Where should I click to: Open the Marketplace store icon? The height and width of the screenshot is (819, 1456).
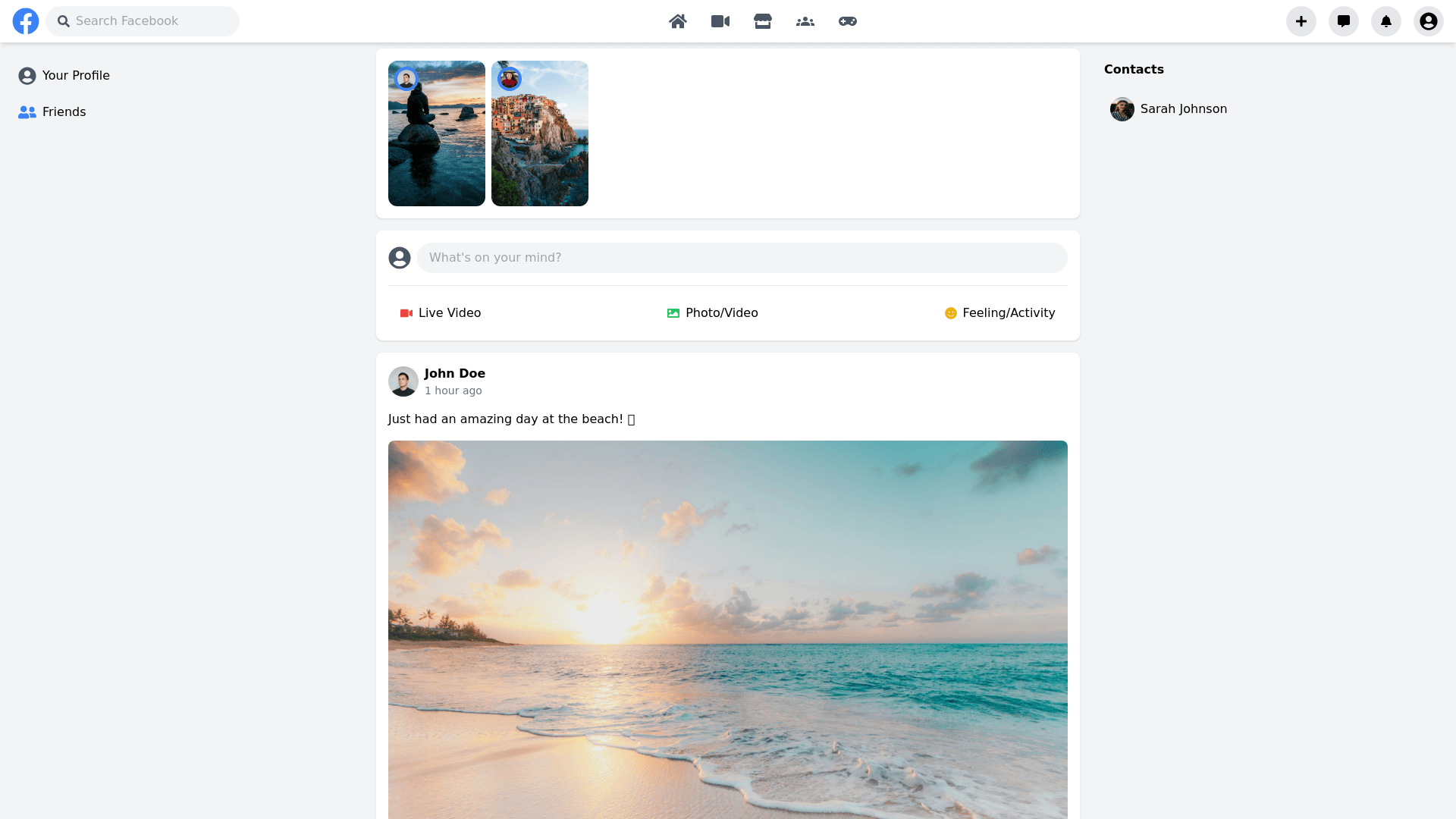(763, 21)
